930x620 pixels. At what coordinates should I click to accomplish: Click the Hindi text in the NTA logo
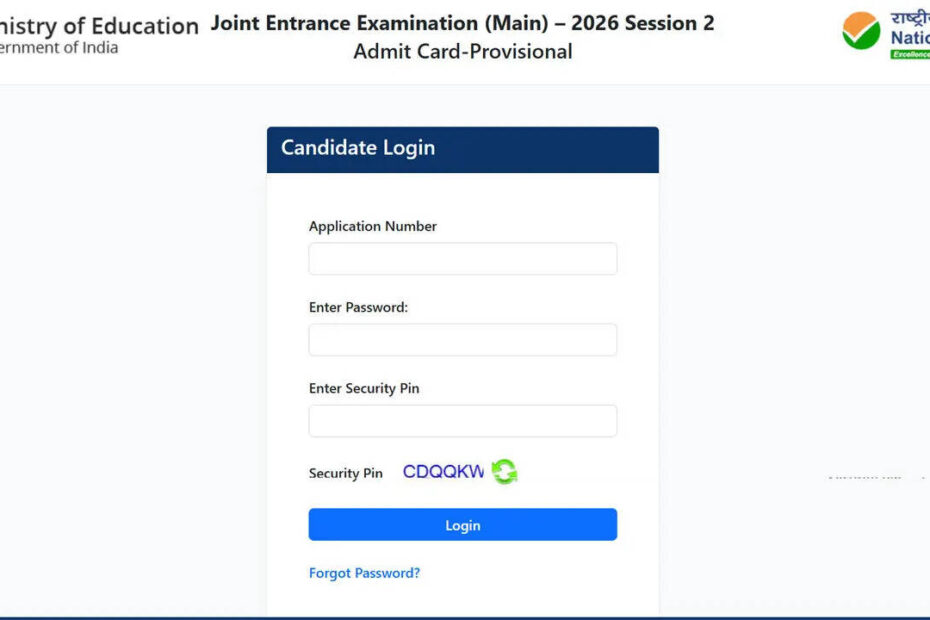click(x=910, y=17)
